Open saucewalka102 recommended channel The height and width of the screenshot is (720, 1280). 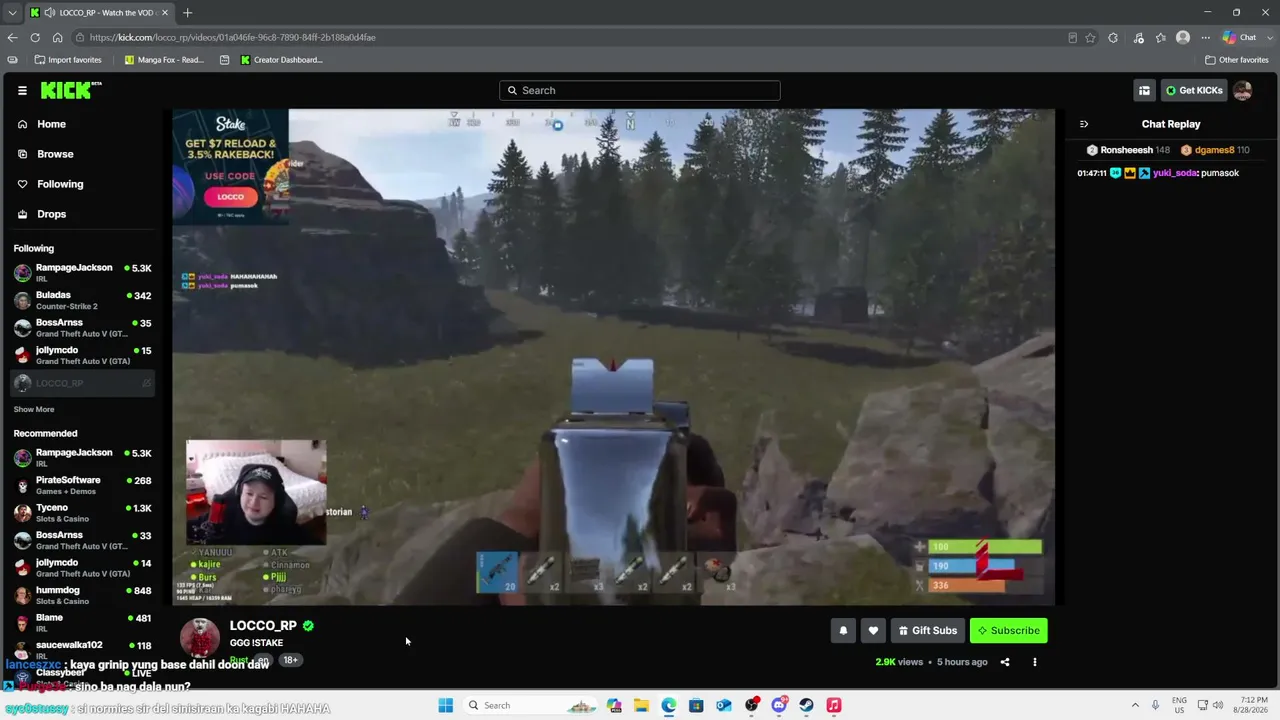click(x=83, y=649)
